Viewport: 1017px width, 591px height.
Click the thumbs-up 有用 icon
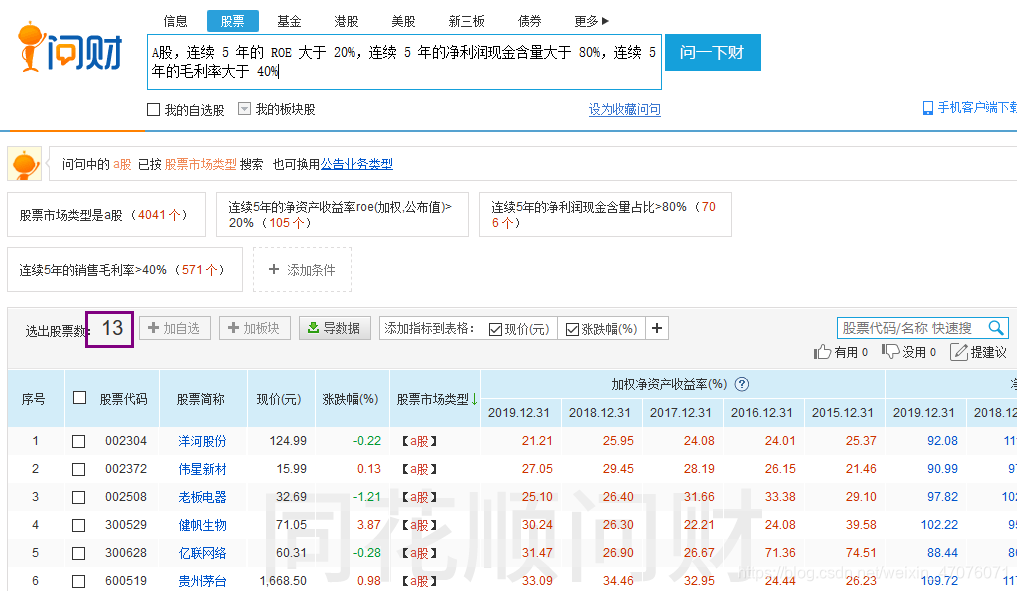(x=822, y=352)
